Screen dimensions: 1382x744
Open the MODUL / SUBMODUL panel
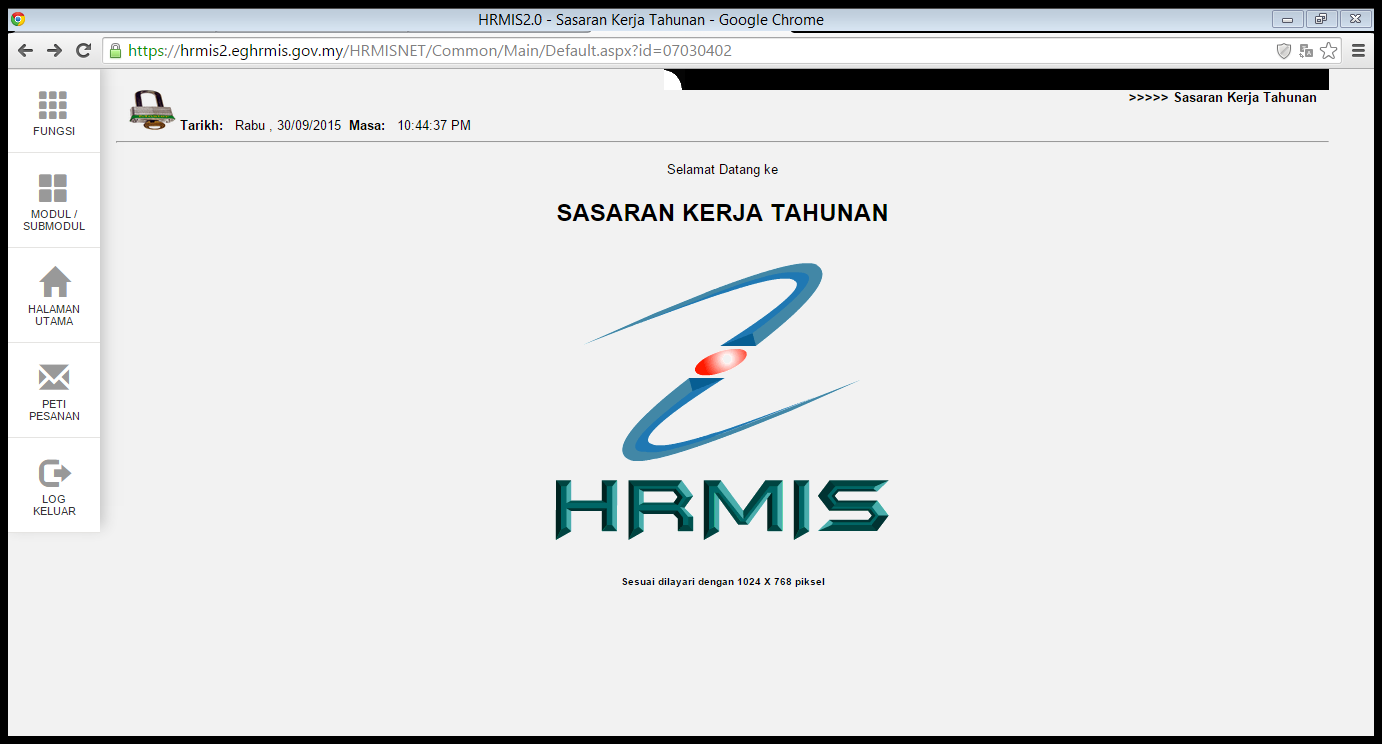[x=54, y=201]
